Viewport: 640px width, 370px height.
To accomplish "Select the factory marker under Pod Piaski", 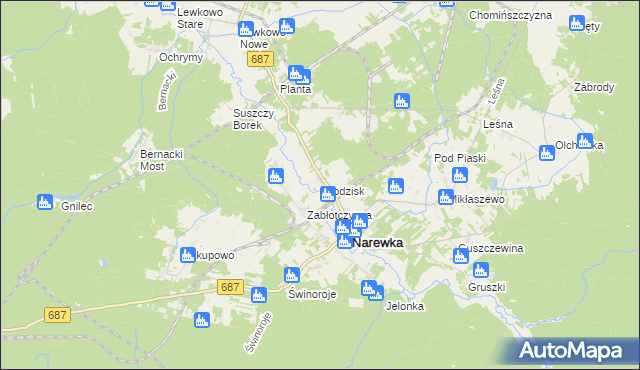I will coord(460,175).
